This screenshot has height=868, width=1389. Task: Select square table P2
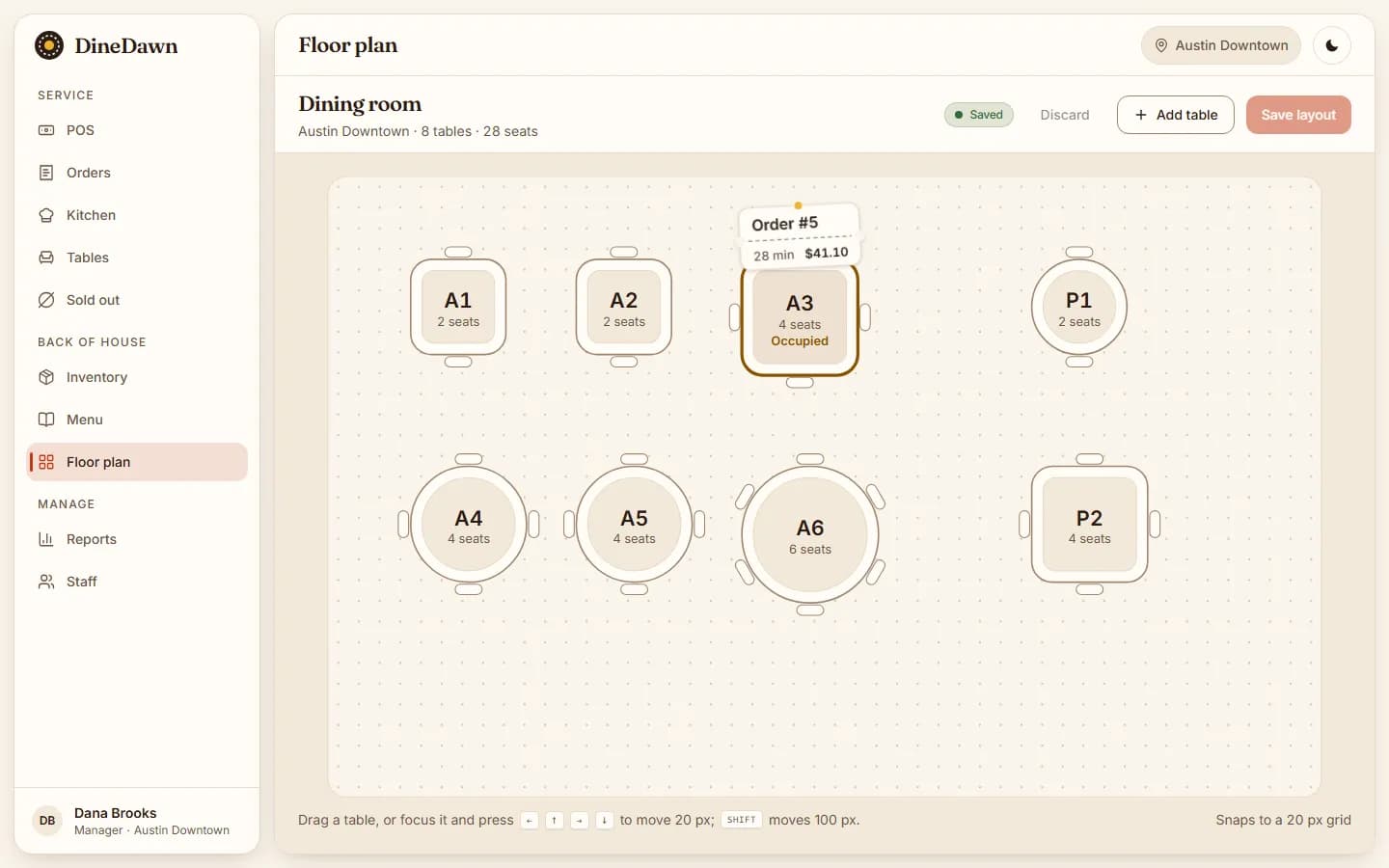pyautogui.click(x=1090, y=525)
